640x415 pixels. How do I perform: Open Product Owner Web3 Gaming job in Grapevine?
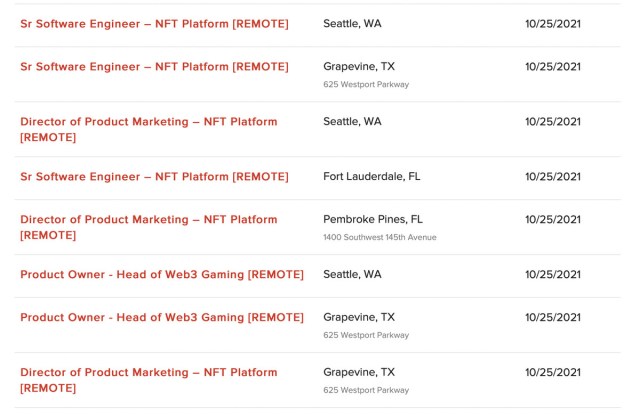click(162, 317)
